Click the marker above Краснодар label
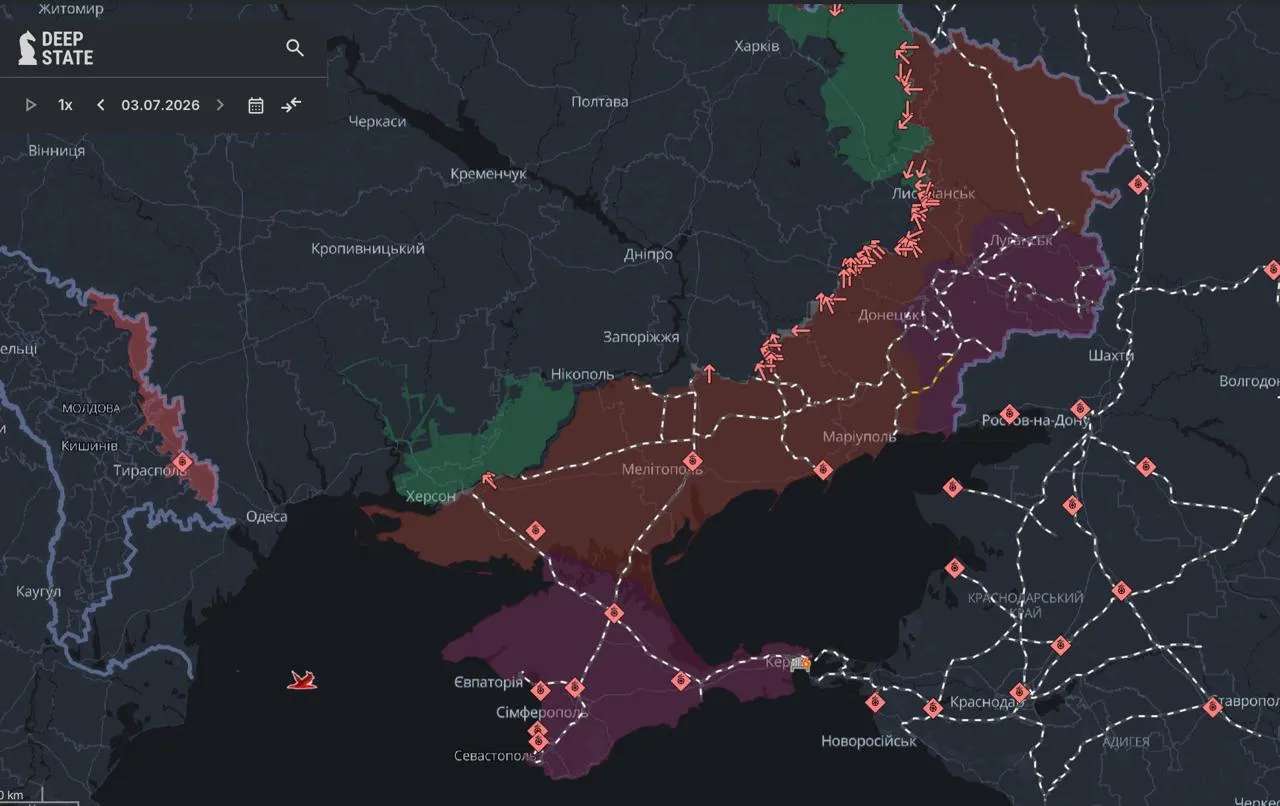Viewport: 1280px width, 806px height. click(x=1019, y=691)
